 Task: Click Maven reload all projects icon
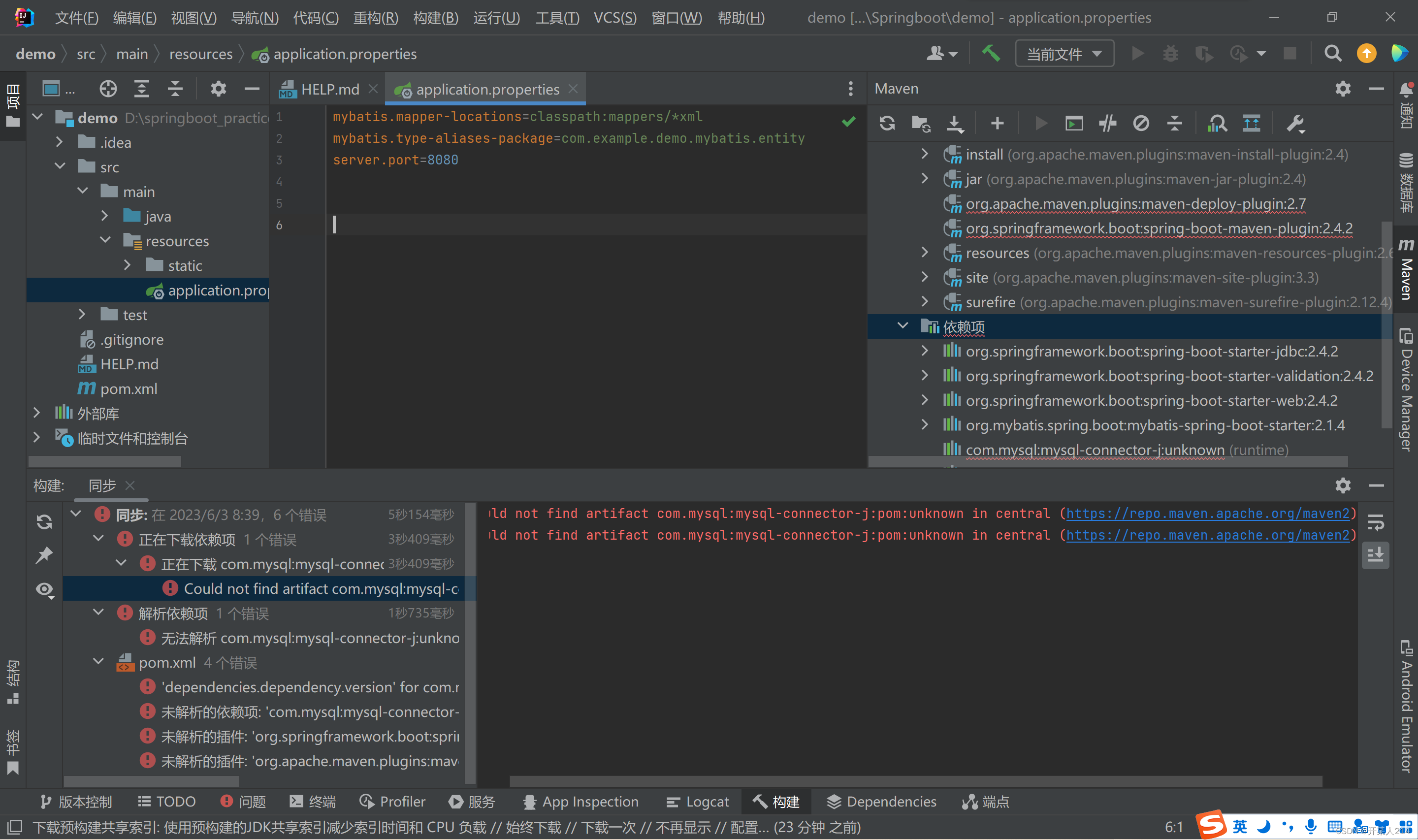[x=887, y=123]
